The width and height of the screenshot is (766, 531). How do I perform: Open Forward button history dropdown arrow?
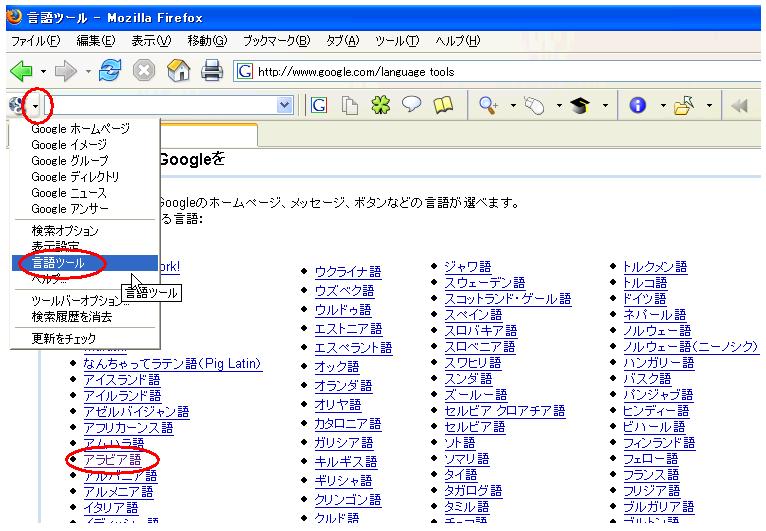(87, 72)
